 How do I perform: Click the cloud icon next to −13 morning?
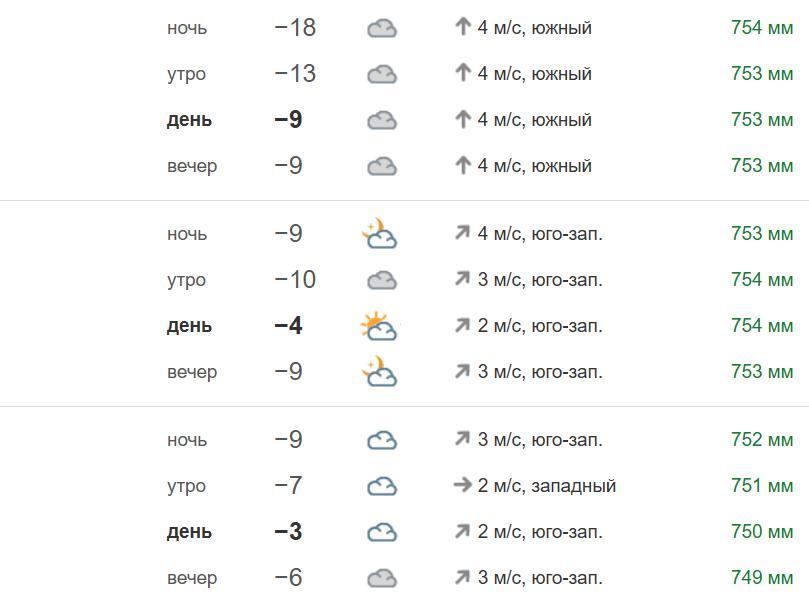coord(382,74)
